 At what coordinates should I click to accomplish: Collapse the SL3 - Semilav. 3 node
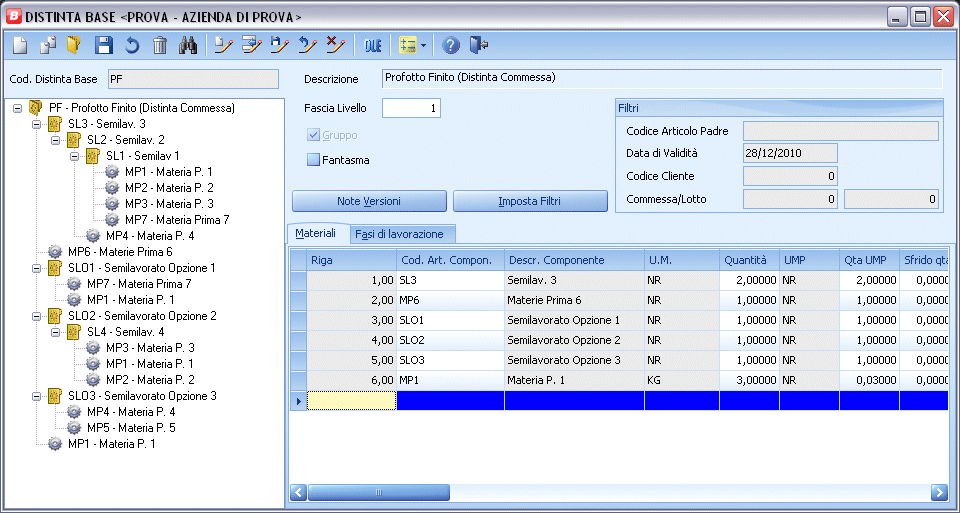[37, 124]
